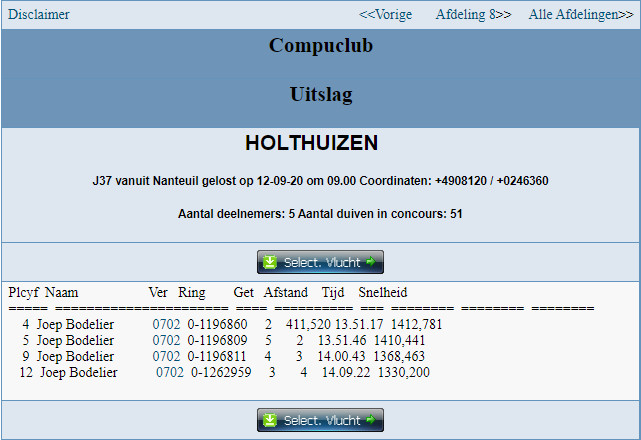
Task: Open the Afdeling 8>> link
Action: pyautogui.click(x=473, y=14)
